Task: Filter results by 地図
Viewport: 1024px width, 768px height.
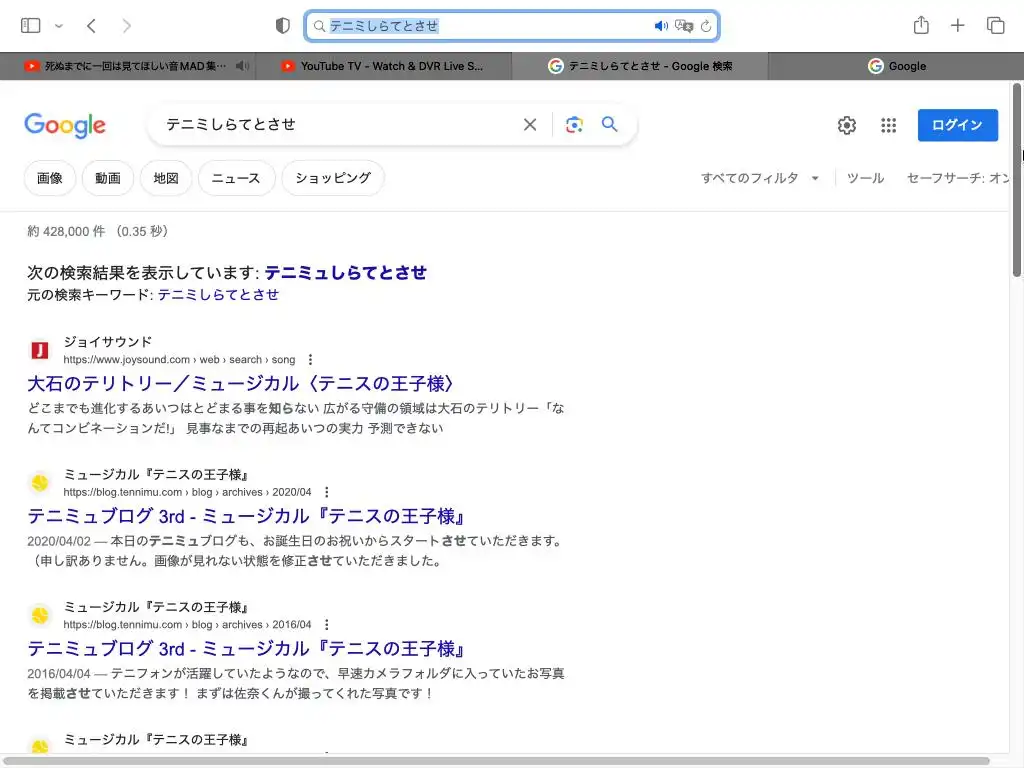Action: pos(166,178)
